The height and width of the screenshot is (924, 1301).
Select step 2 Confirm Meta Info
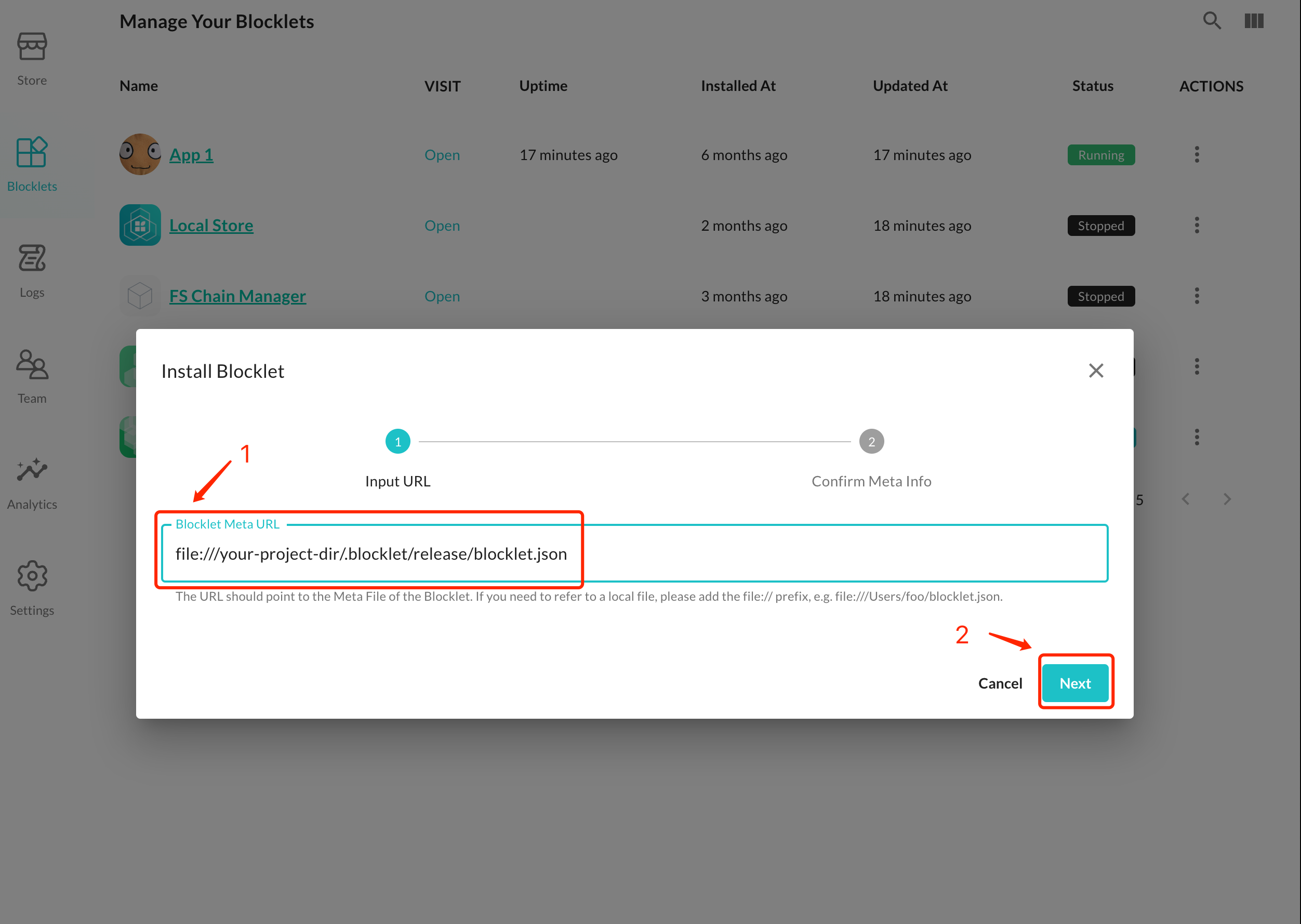pos(871,442)
